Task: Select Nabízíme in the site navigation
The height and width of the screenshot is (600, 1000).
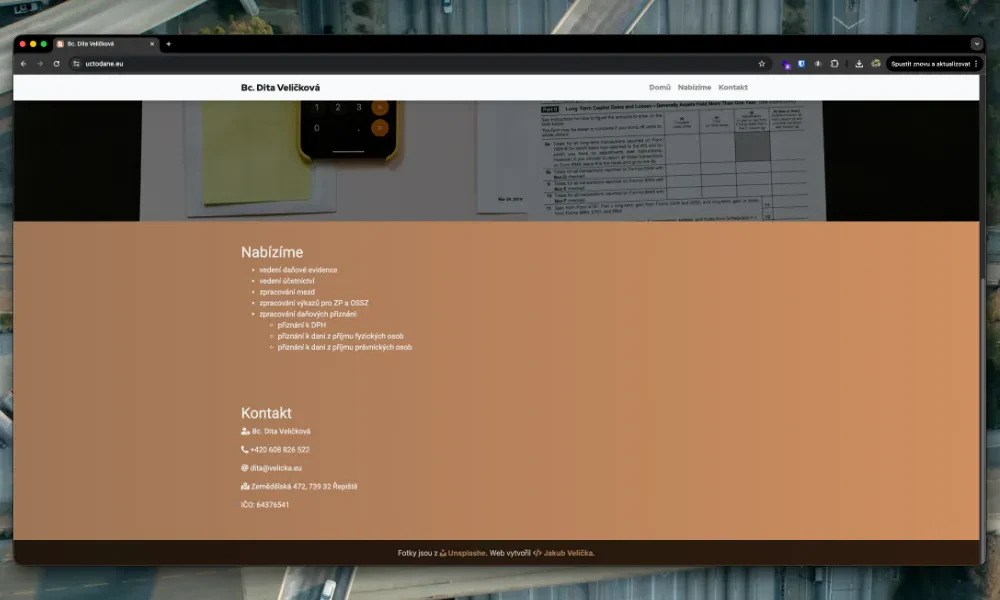Action: pos(694,88)
